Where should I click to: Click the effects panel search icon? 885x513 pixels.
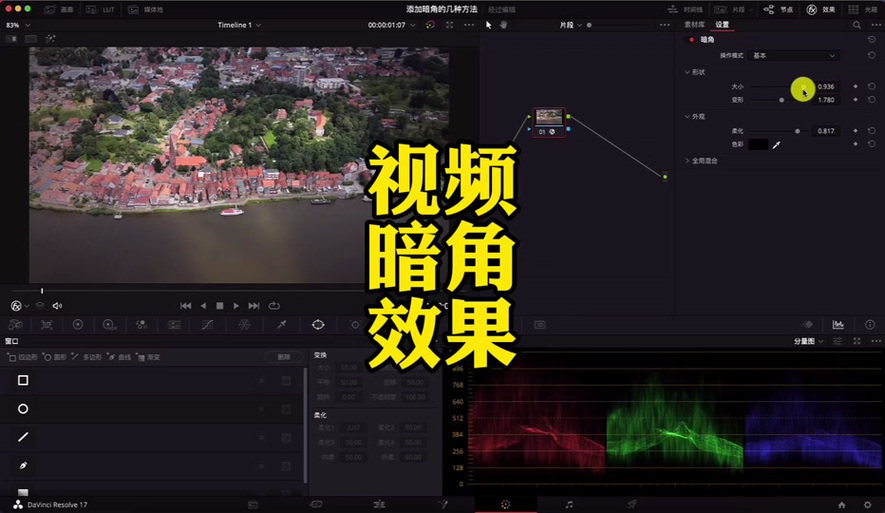pyautogui.click(x=856, y=25)
